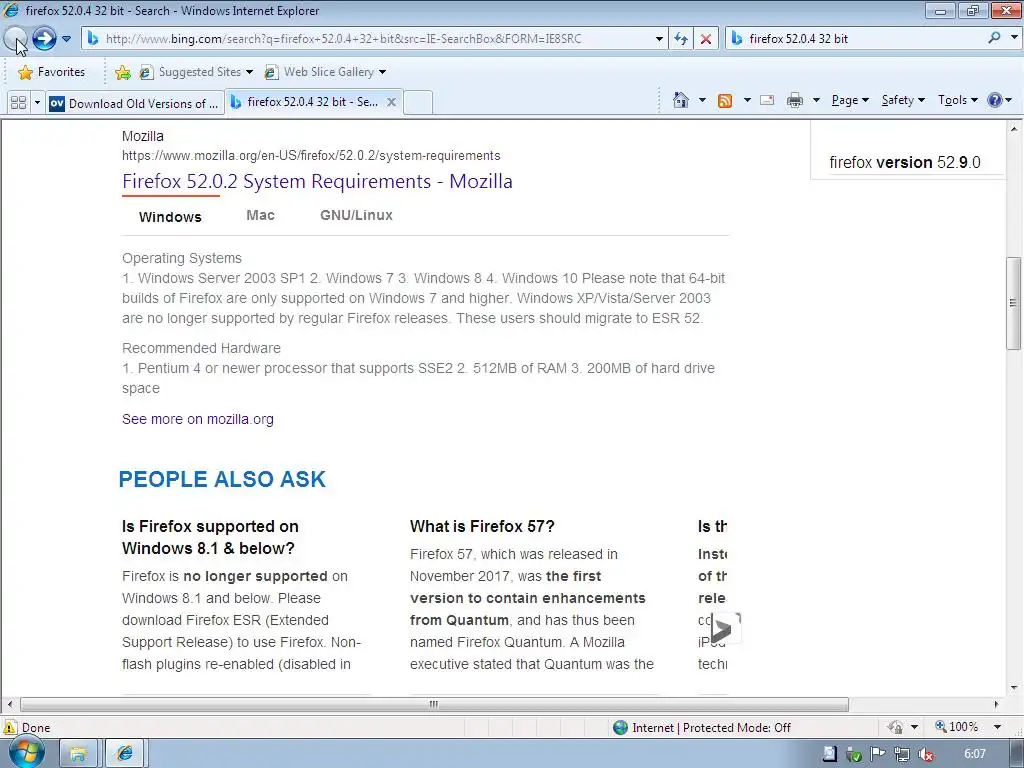Click the network connection tray icon
This screenshot has height=768, width=1024.
click(901, 754)
